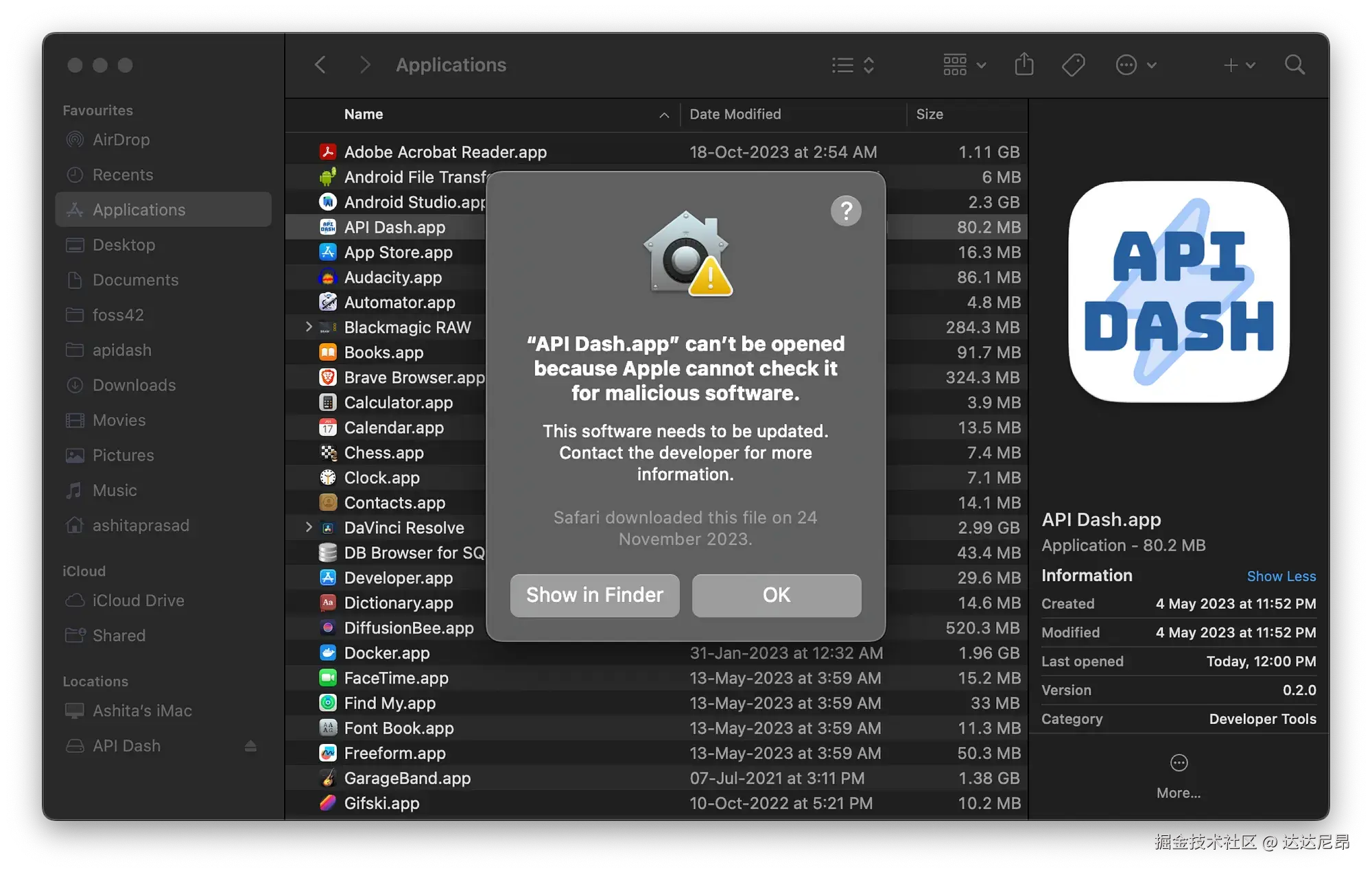Toggle the list view switcher
The image size is (1372, 873).
coord(853,65)
